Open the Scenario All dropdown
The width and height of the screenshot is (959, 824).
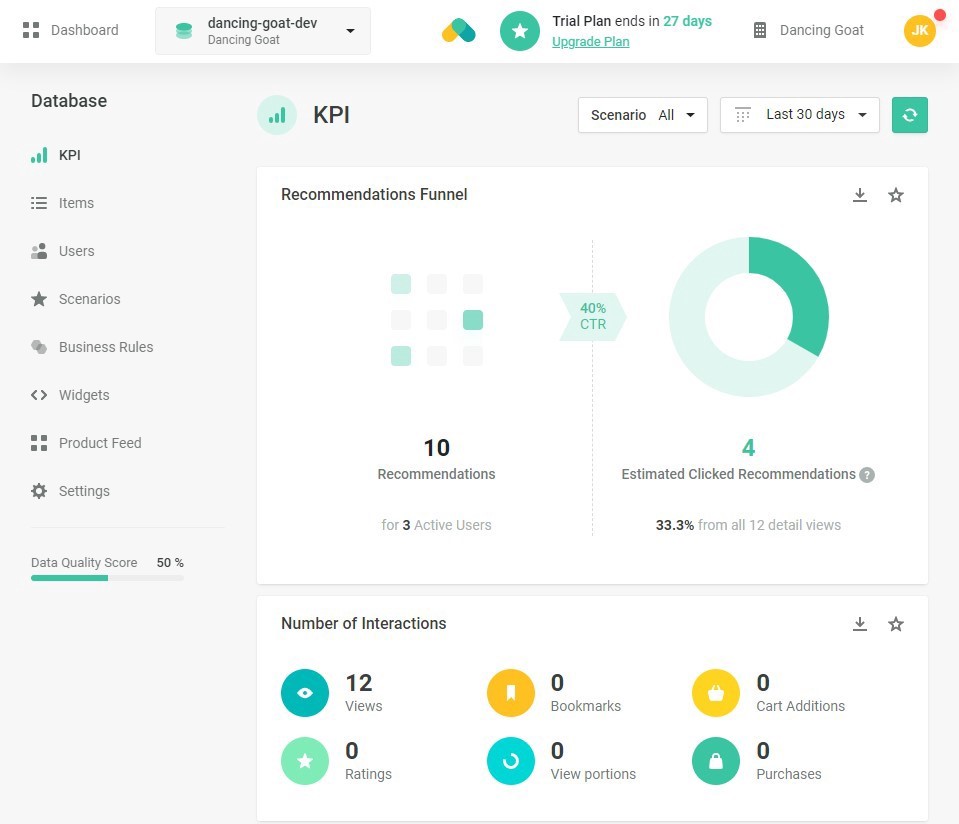coord(643,115)
